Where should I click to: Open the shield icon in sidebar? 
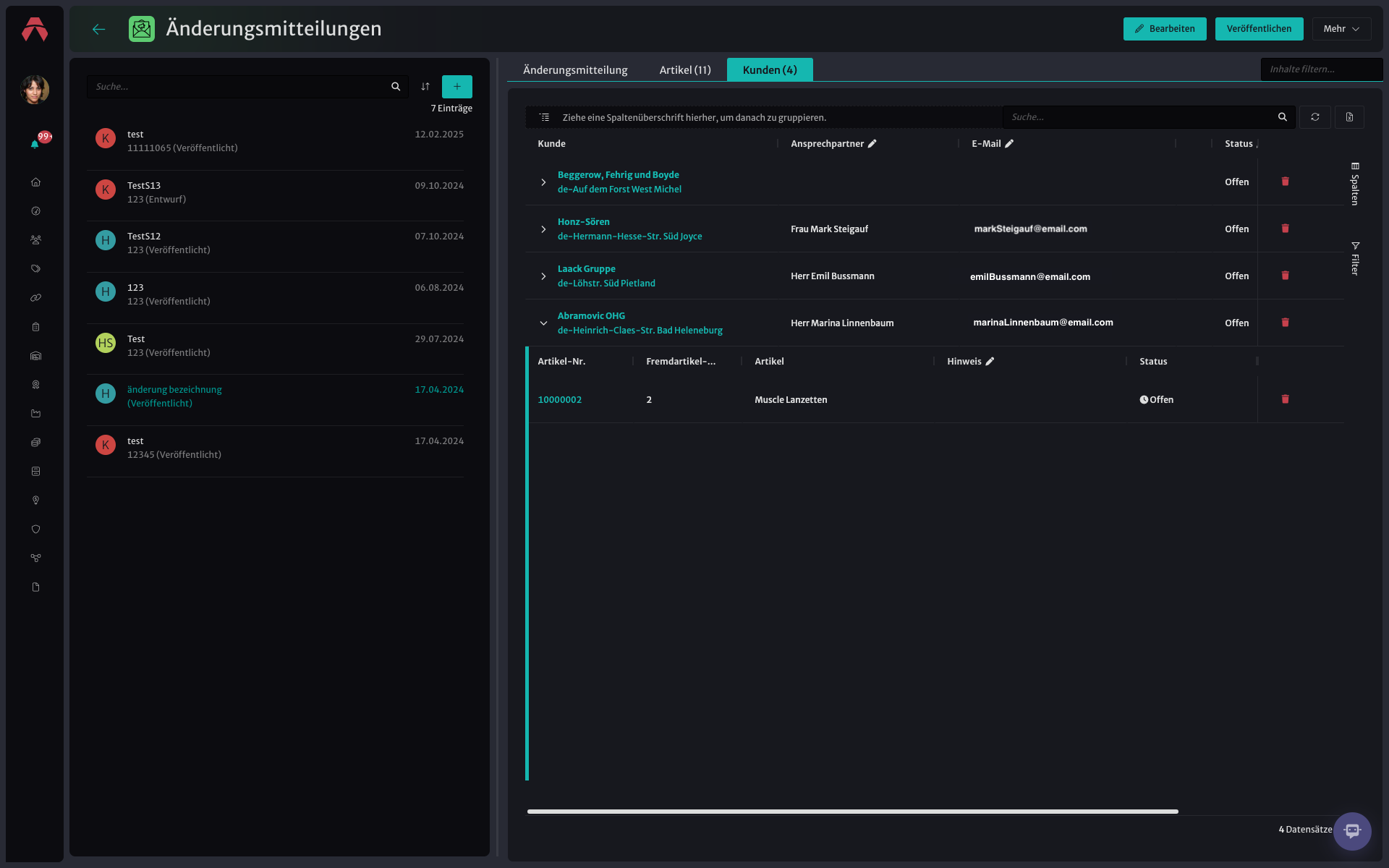tap(35, 529)
